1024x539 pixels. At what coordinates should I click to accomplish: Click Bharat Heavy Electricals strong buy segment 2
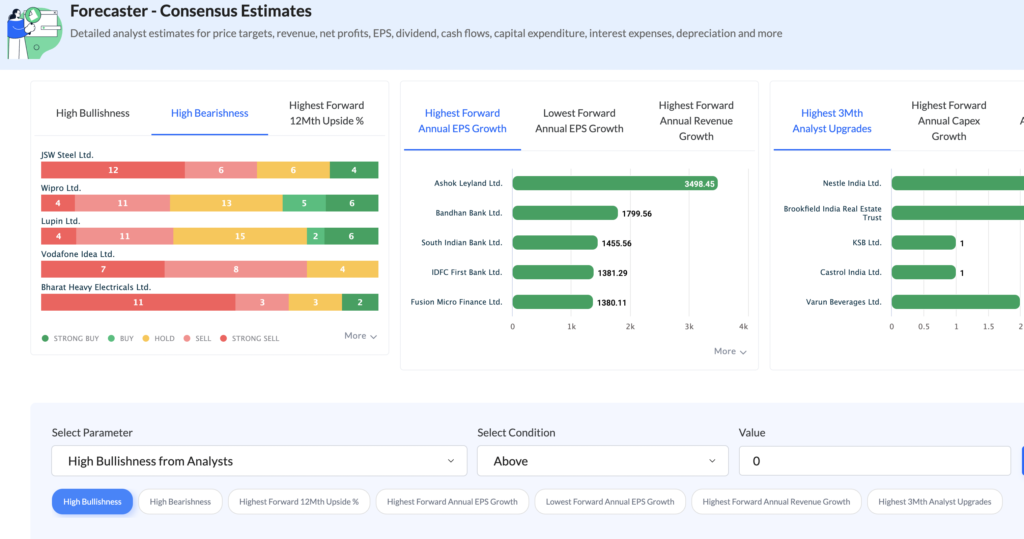tap(360, 302)
